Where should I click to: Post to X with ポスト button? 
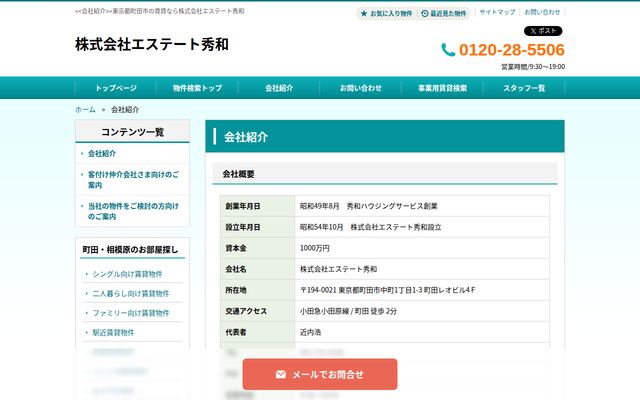click(x=543, y=31)
